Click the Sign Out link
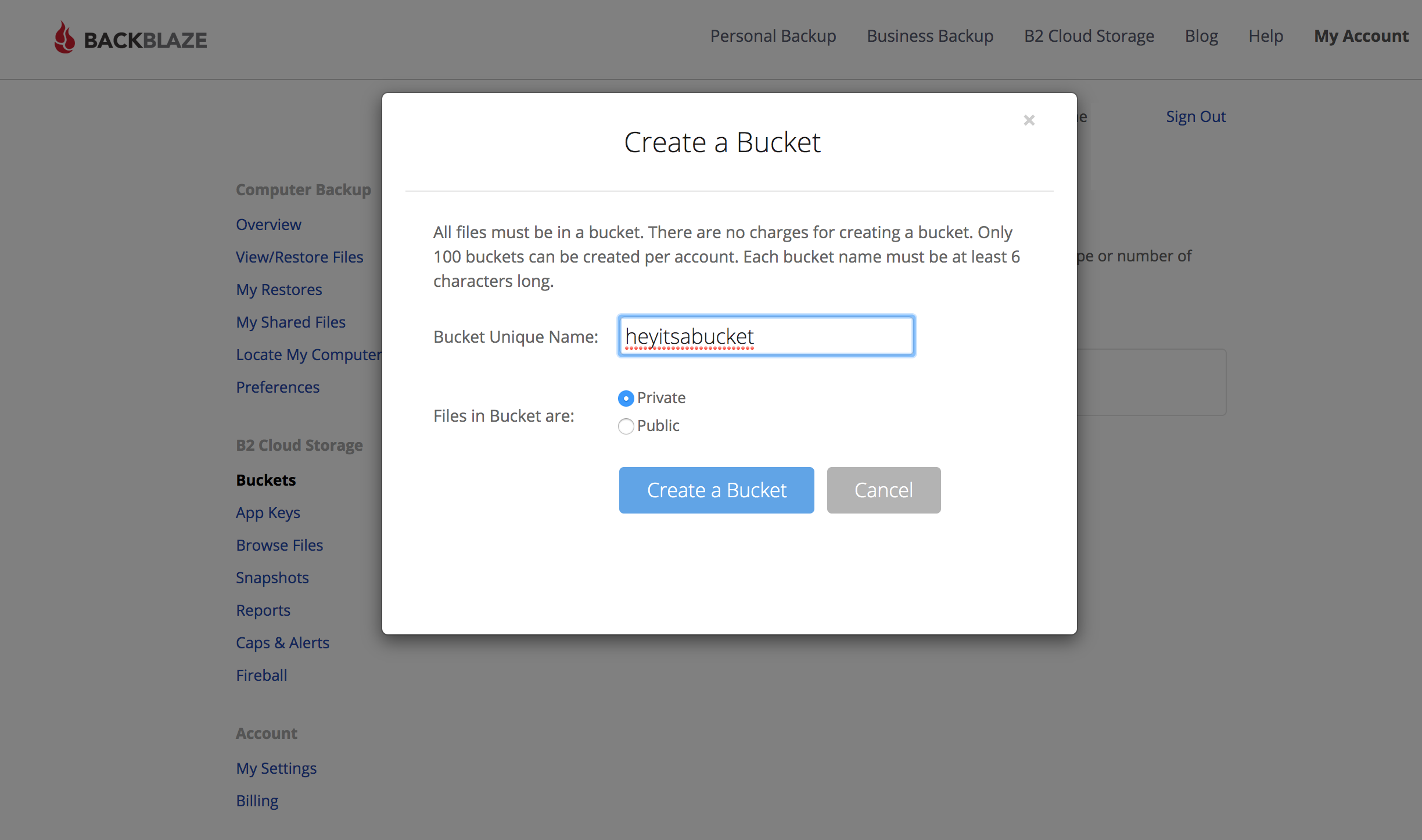1422x840 pixels. click(x=1196, y=117)
